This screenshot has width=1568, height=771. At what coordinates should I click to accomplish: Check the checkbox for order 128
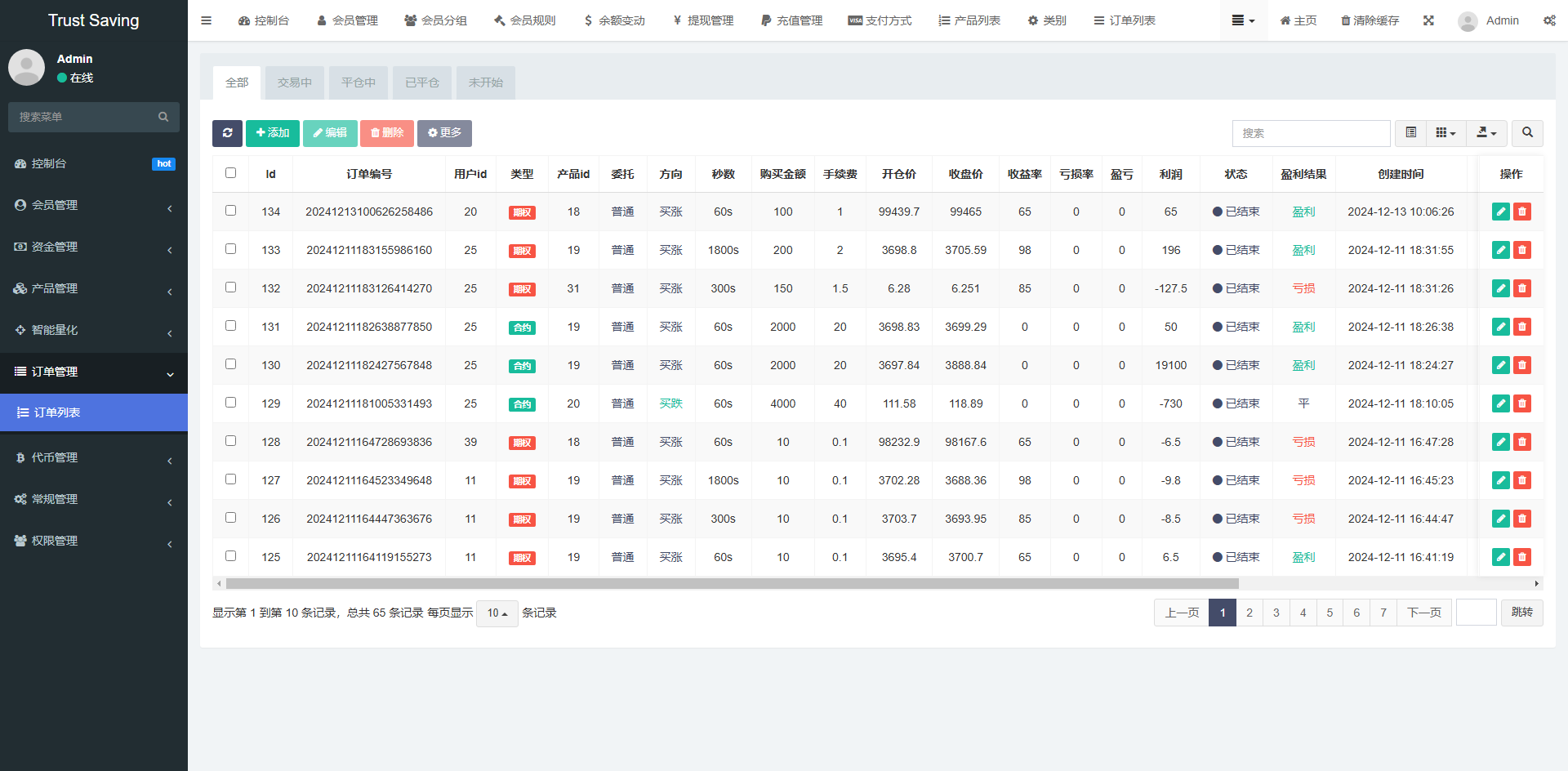pyautogui.click(x=230, y=441)
